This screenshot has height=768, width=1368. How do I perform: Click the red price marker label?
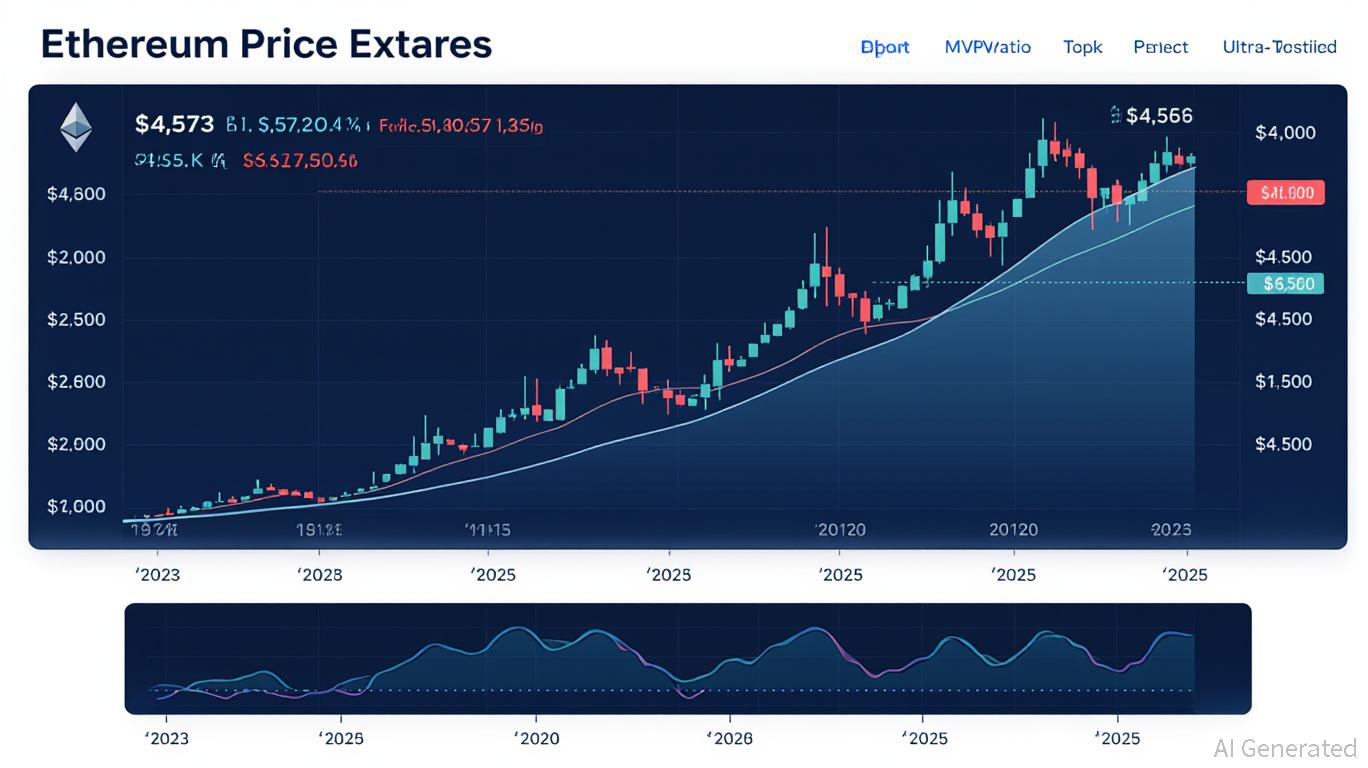(x=1286, y=193)
